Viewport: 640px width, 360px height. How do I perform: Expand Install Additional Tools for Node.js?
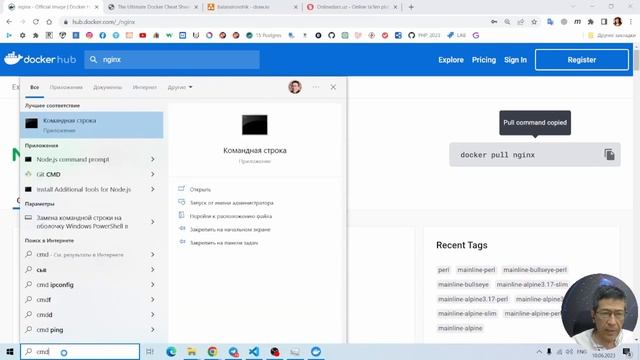coord(152,189)
